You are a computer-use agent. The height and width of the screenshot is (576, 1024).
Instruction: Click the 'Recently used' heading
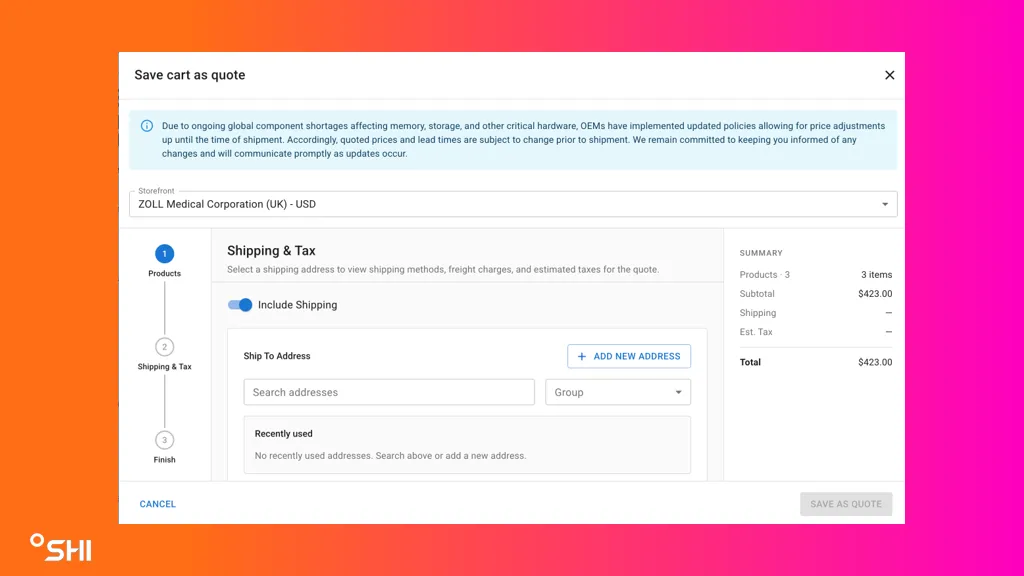[283, 434]
